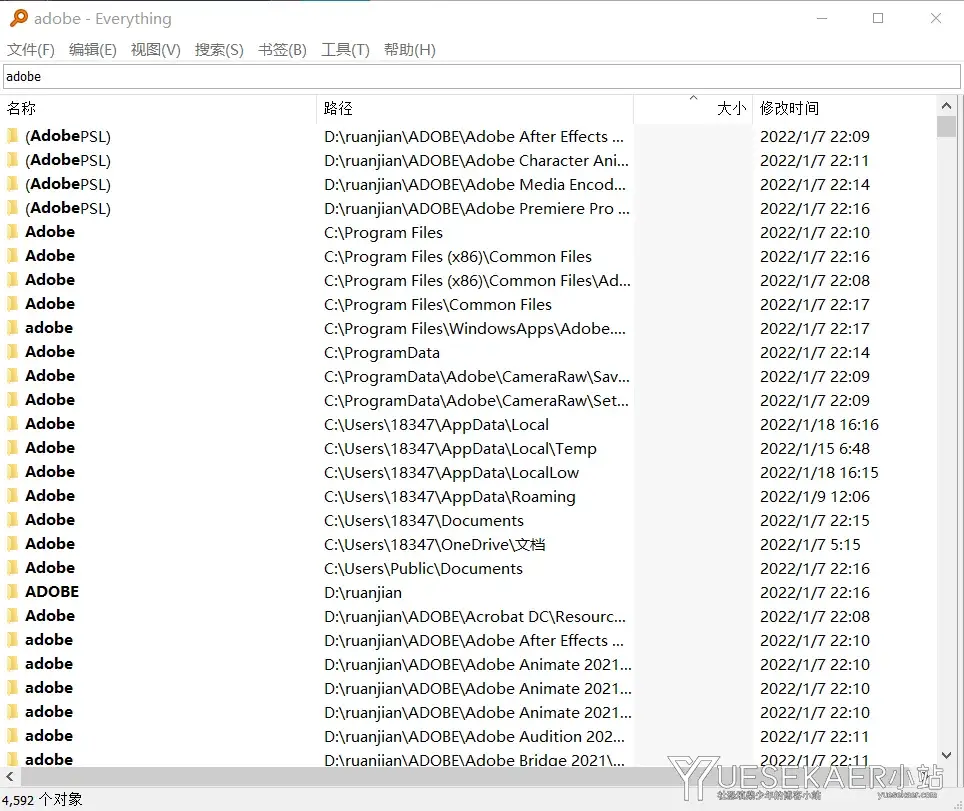Click the vertical scrollbar down arrow
The width and height of the screenshot is (964, 811).
coord(947,755)
